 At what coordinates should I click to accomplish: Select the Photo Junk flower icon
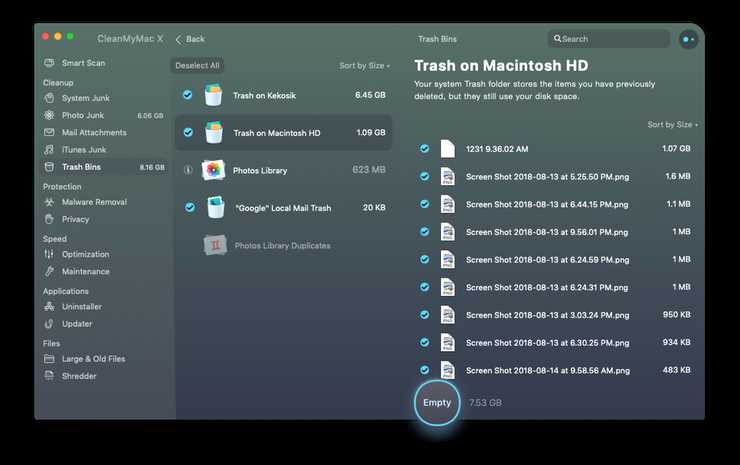click(x=49, y=115)
